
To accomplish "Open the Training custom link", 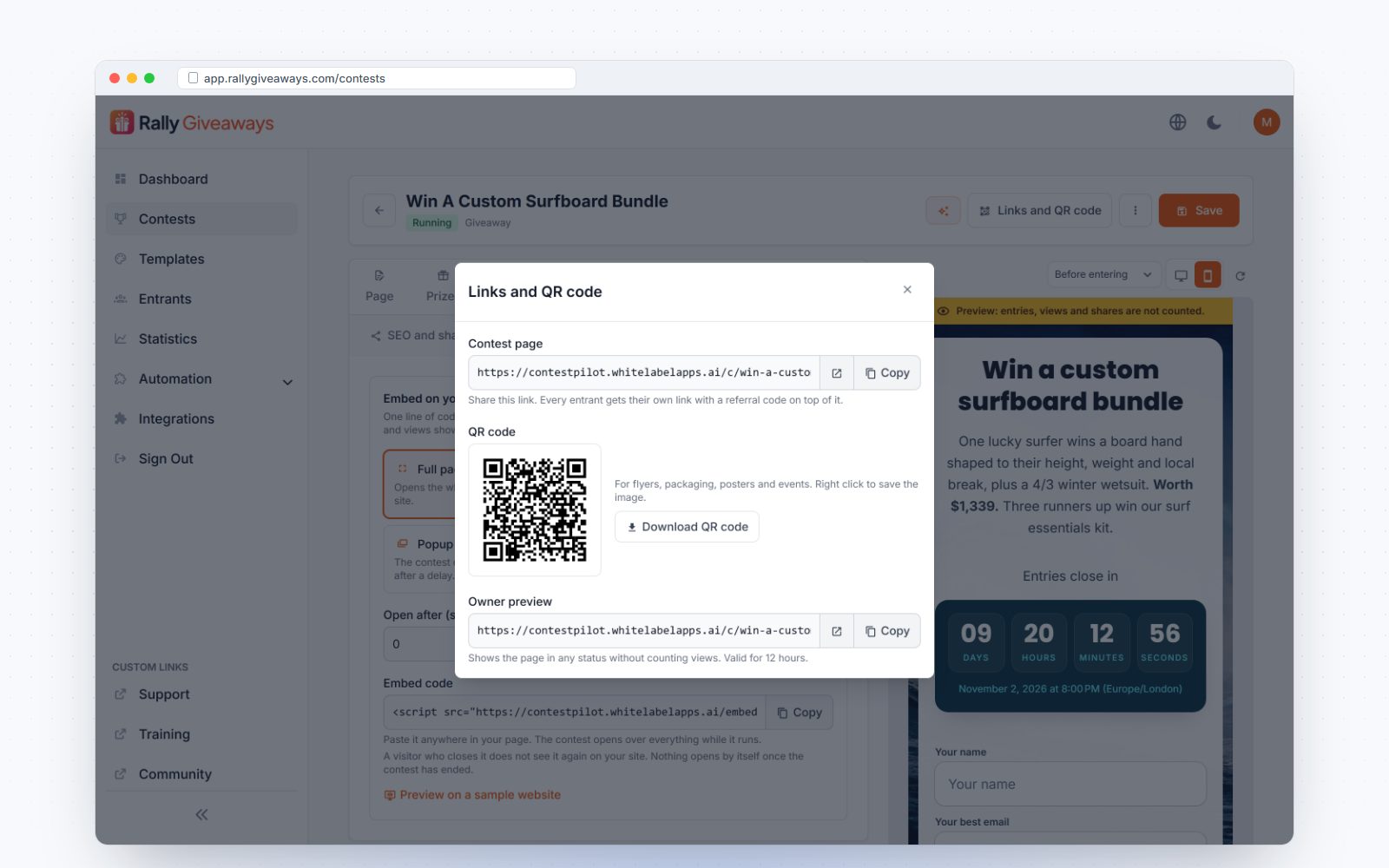I will [x=201, y=734].
